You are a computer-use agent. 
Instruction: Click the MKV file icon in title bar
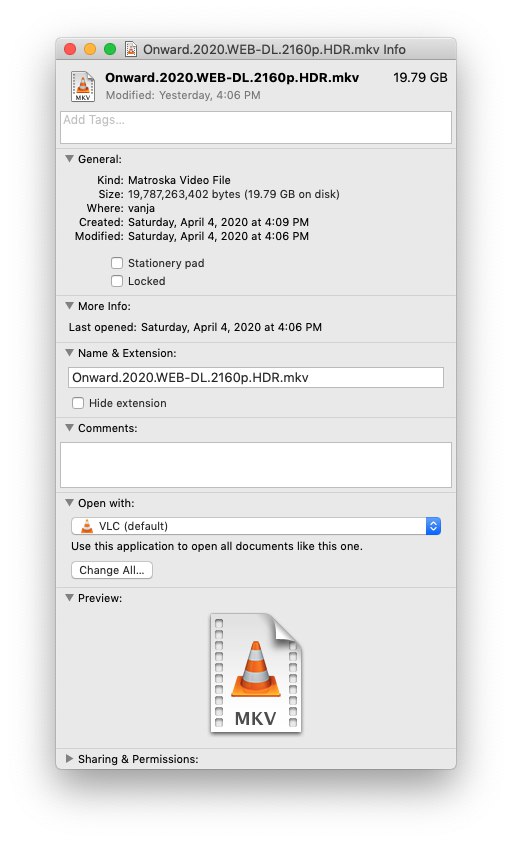tap(131, 49)
